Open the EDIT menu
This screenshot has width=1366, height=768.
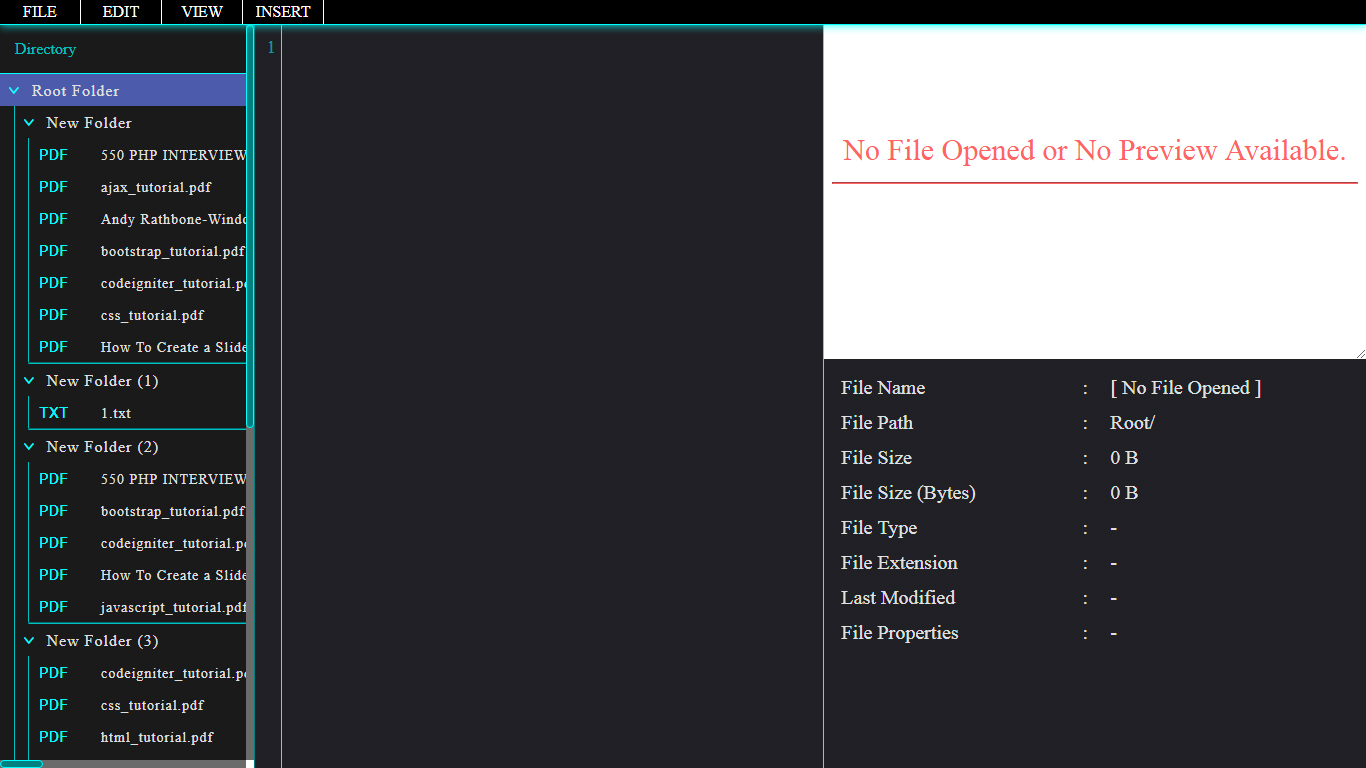coord(121,12)
